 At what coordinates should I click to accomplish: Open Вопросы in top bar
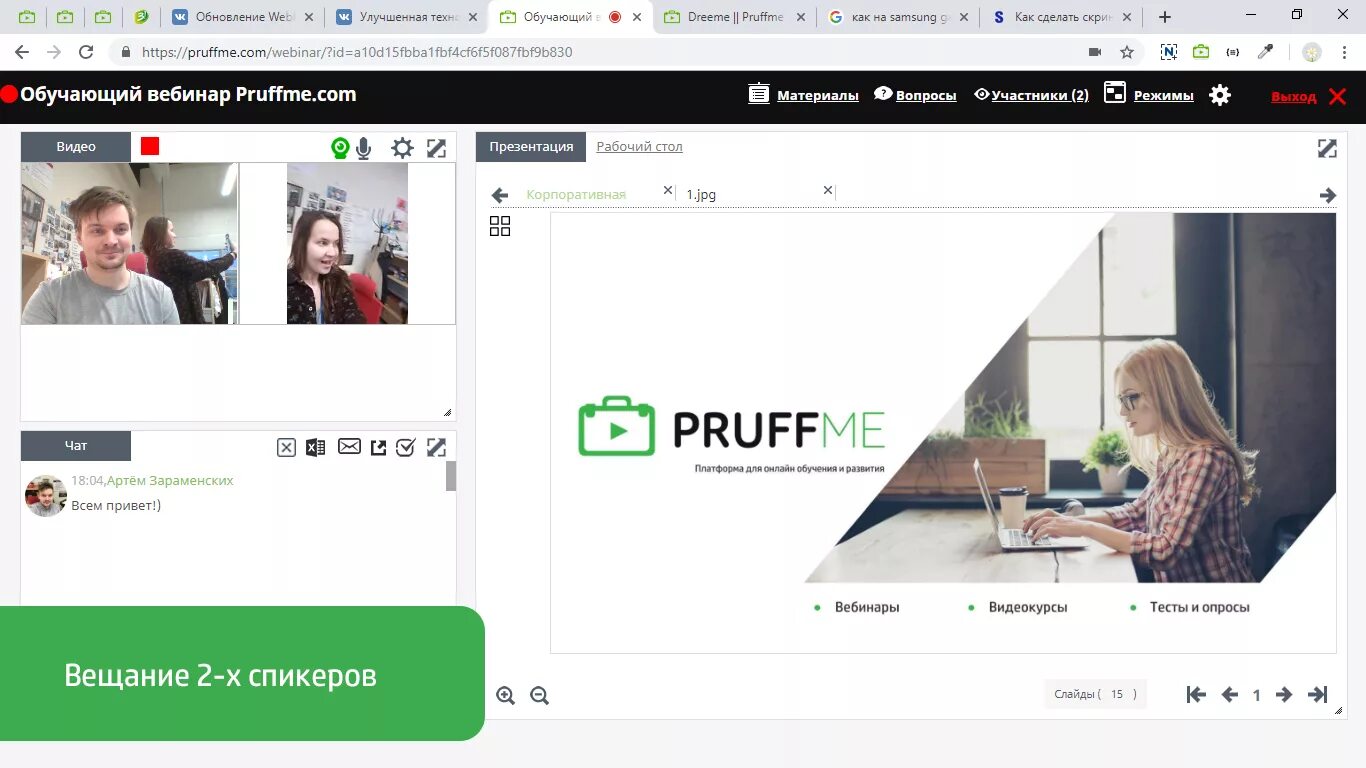point(915,95)
